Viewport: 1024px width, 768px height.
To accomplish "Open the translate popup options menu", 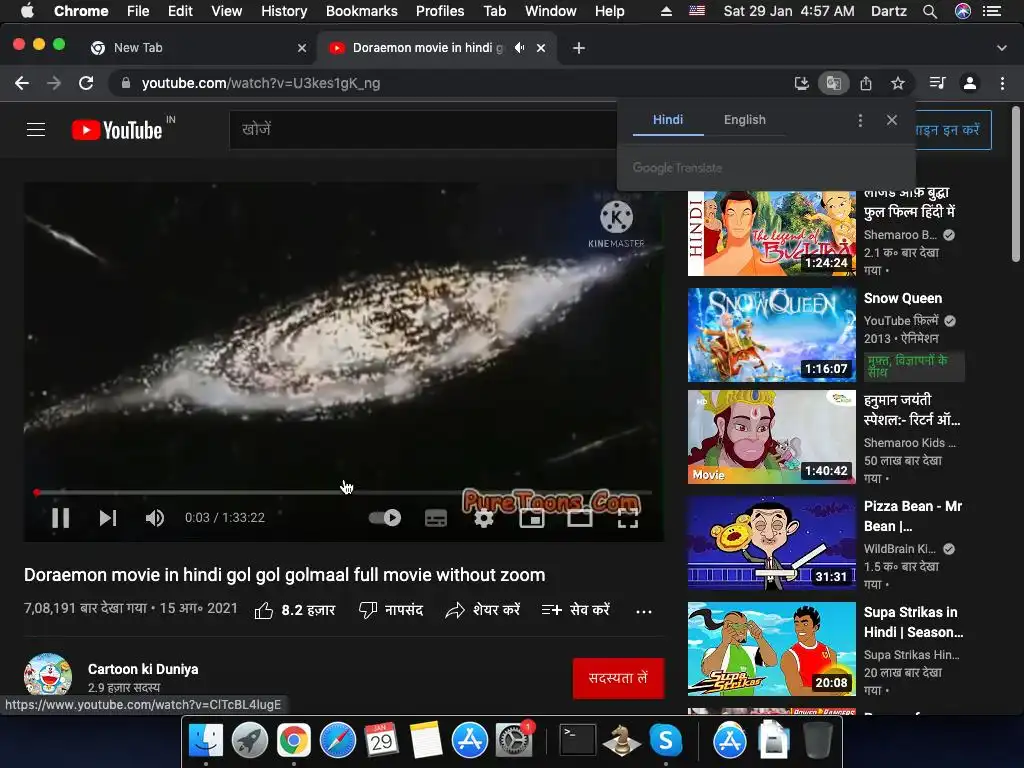I will [860, 120].
